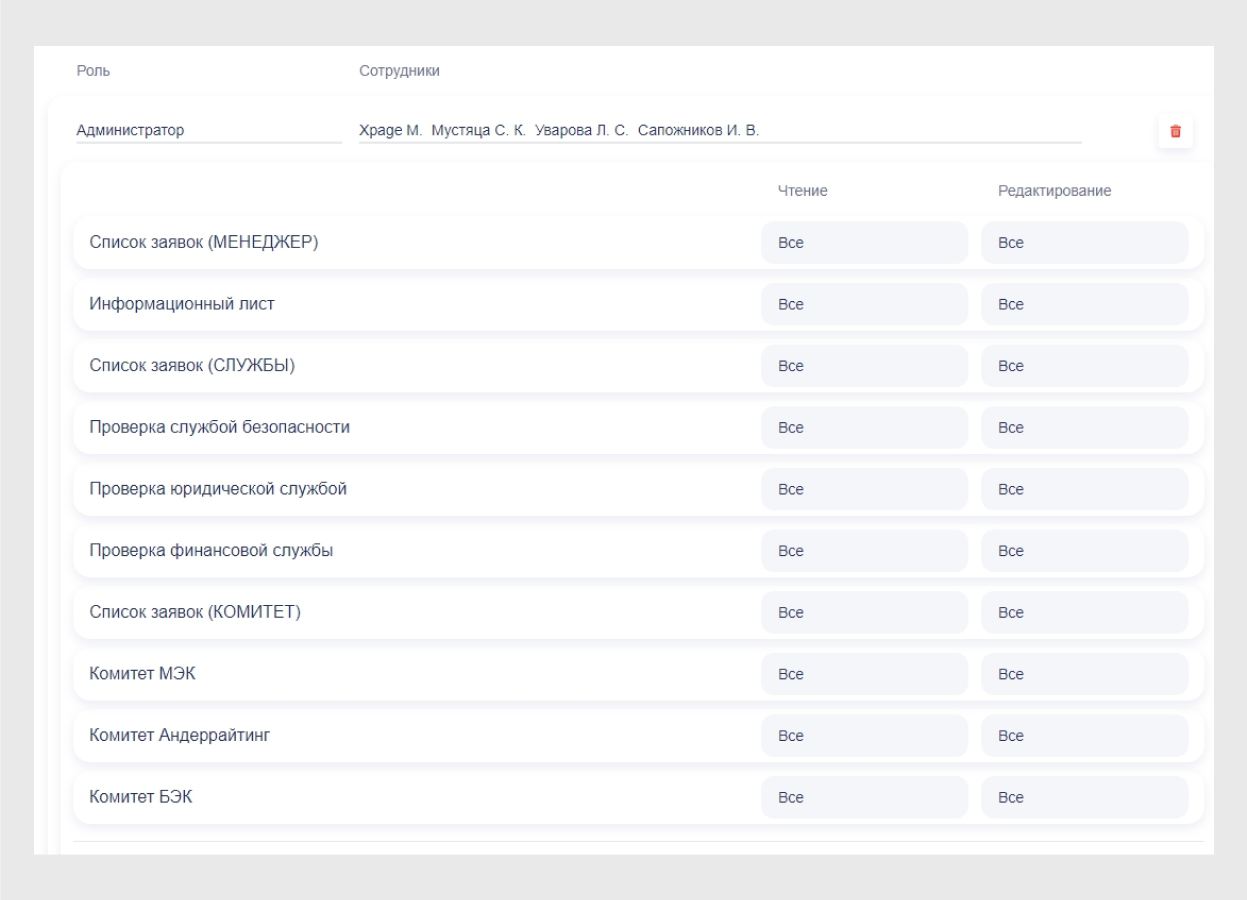Open Редактирование dropdown for Список заявок (МЕНЕДЖЕР)
Image resolution: width=1247 pixels, height=900 pixels.
[1084, 243]
